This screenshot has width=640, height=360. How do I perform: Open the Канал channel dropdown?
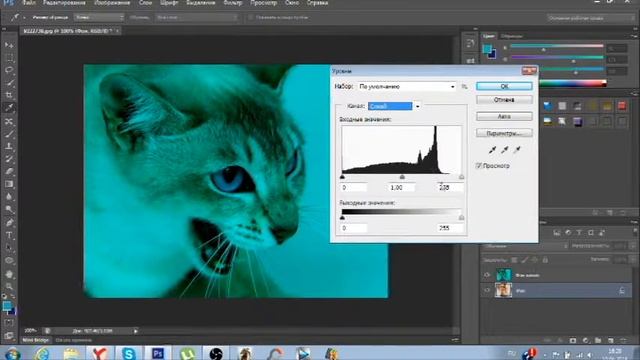coord(394,106)
